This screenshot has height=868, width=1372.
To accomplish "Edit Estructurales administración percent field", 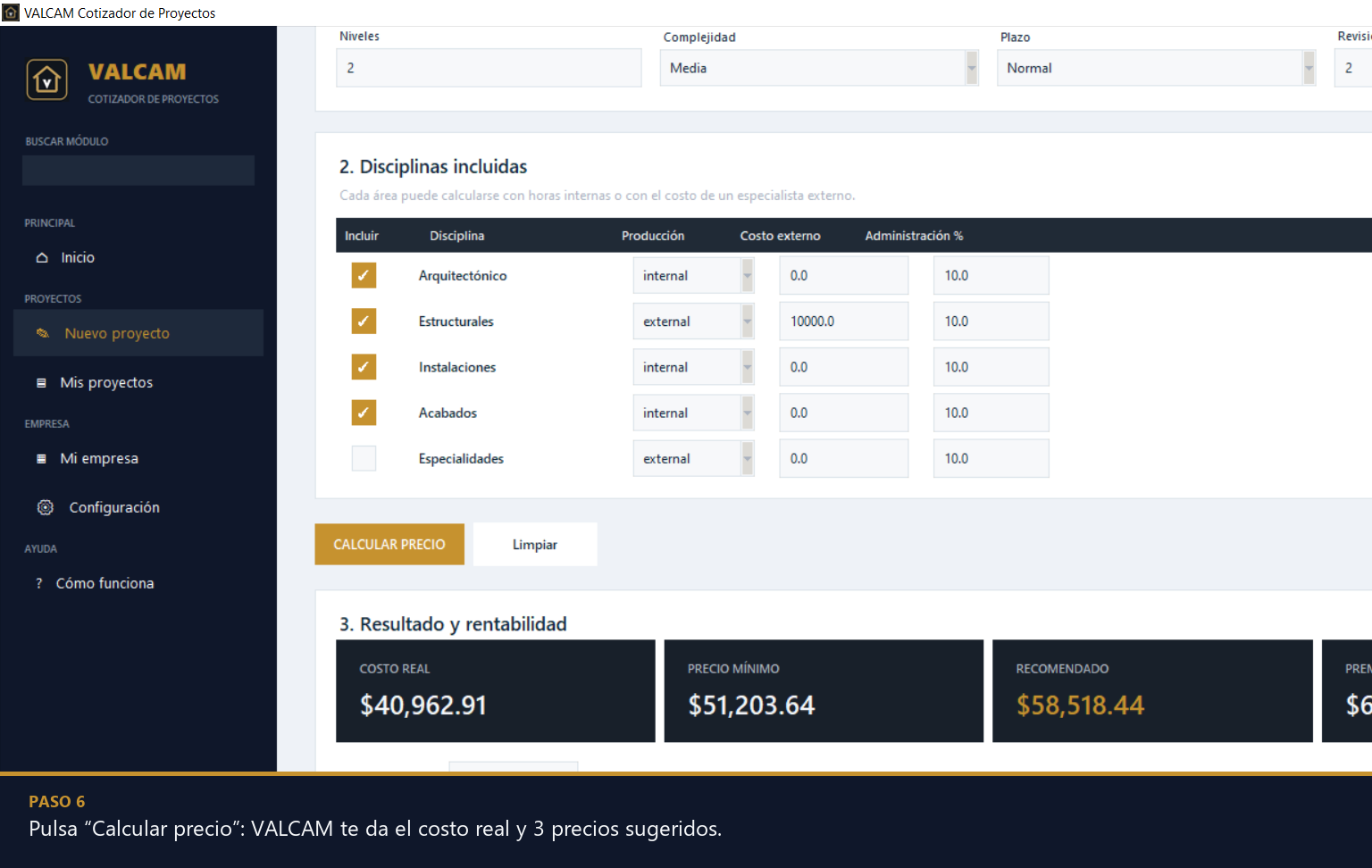I will point(991,321).
